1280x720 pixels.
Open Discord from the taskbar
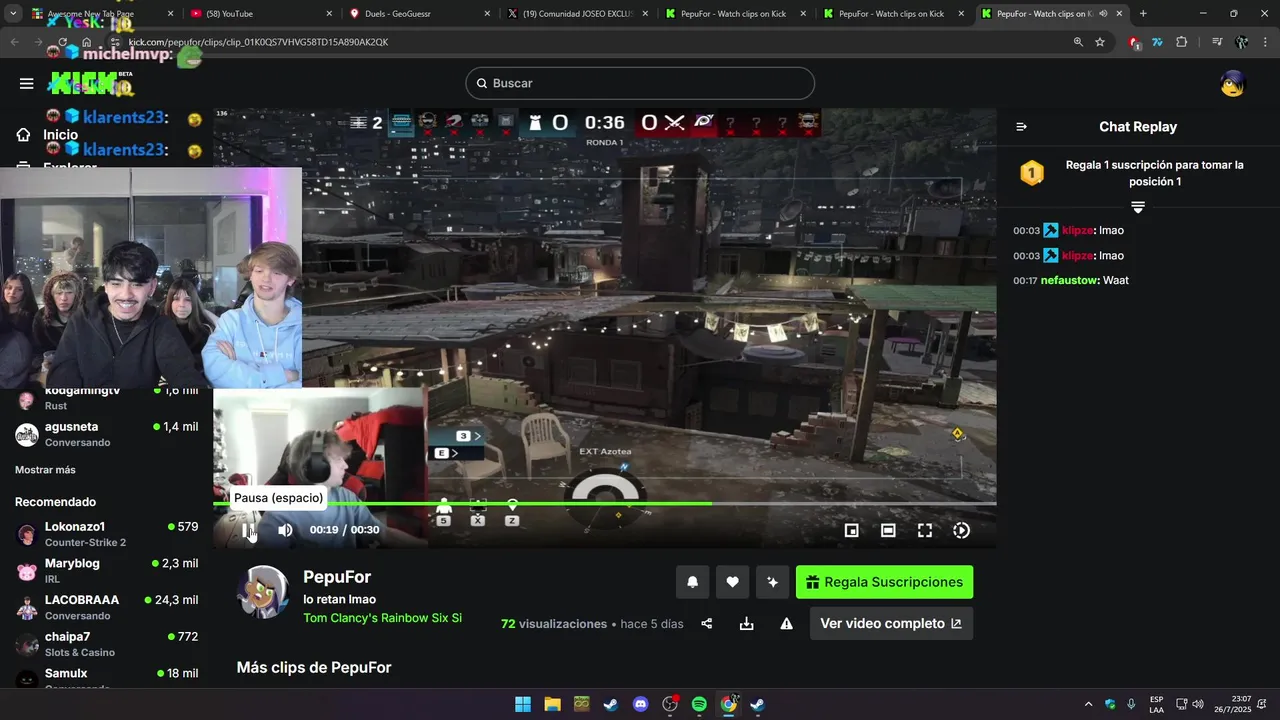point(641,704)
